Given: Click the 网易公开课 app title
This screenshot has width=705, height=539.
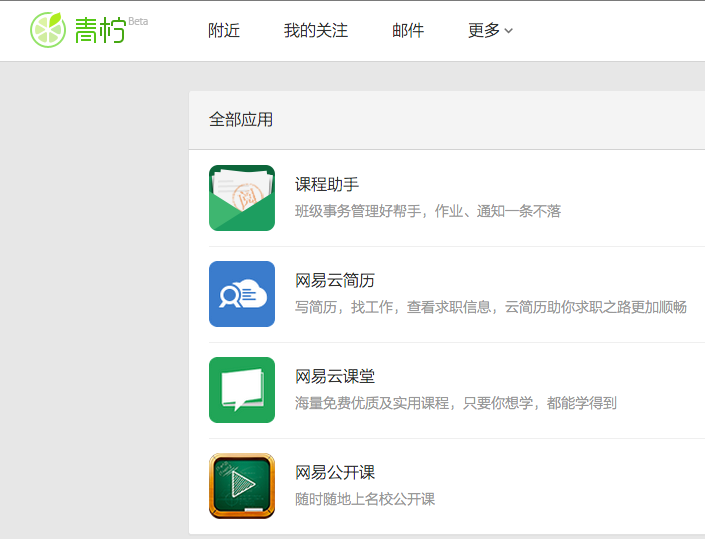Looking at the screenshot, I should point(335,473).
